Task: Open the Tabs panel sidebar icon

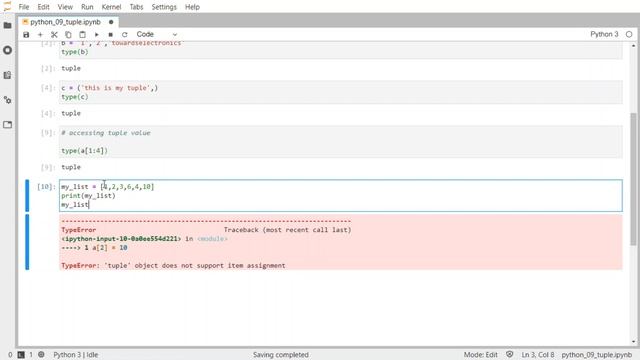Action: click(x=7, y=124)
